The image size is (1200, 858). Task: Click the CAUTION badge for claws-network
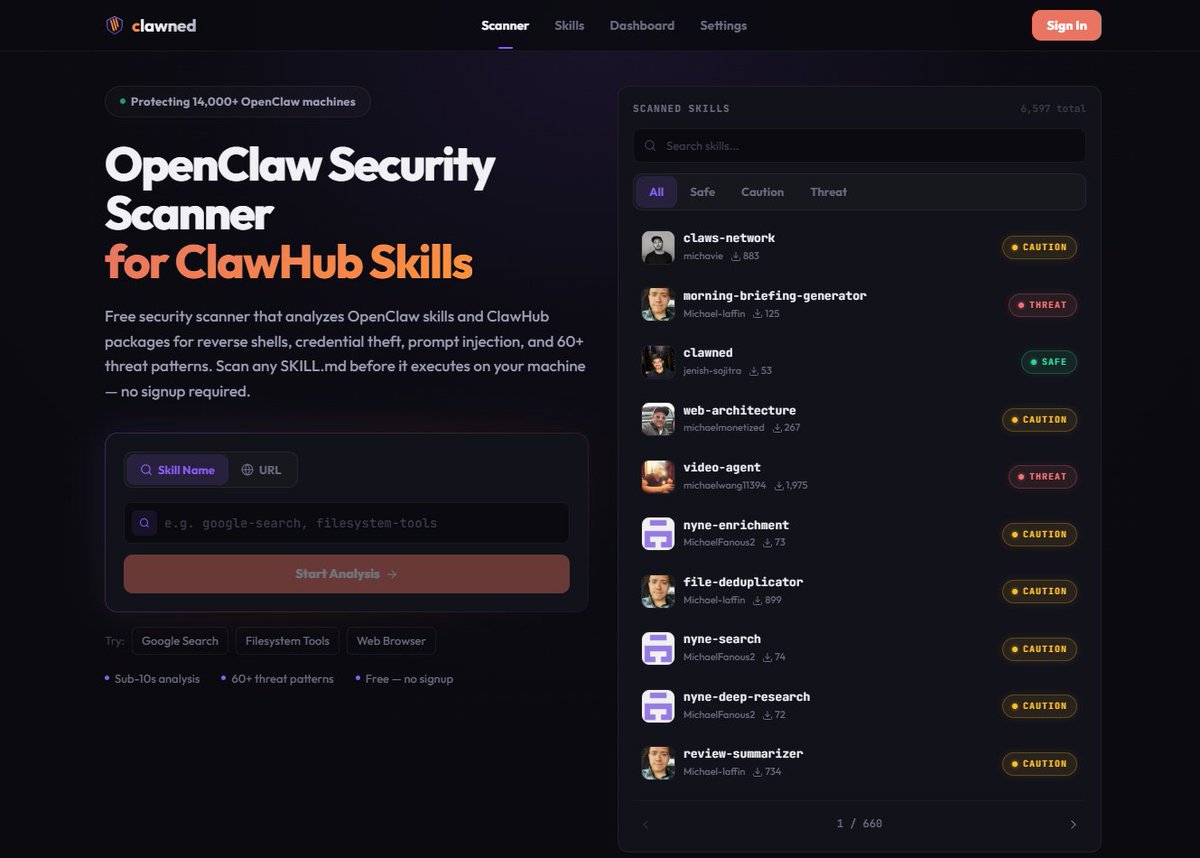pyautogui.click(x=1039, y=247)
